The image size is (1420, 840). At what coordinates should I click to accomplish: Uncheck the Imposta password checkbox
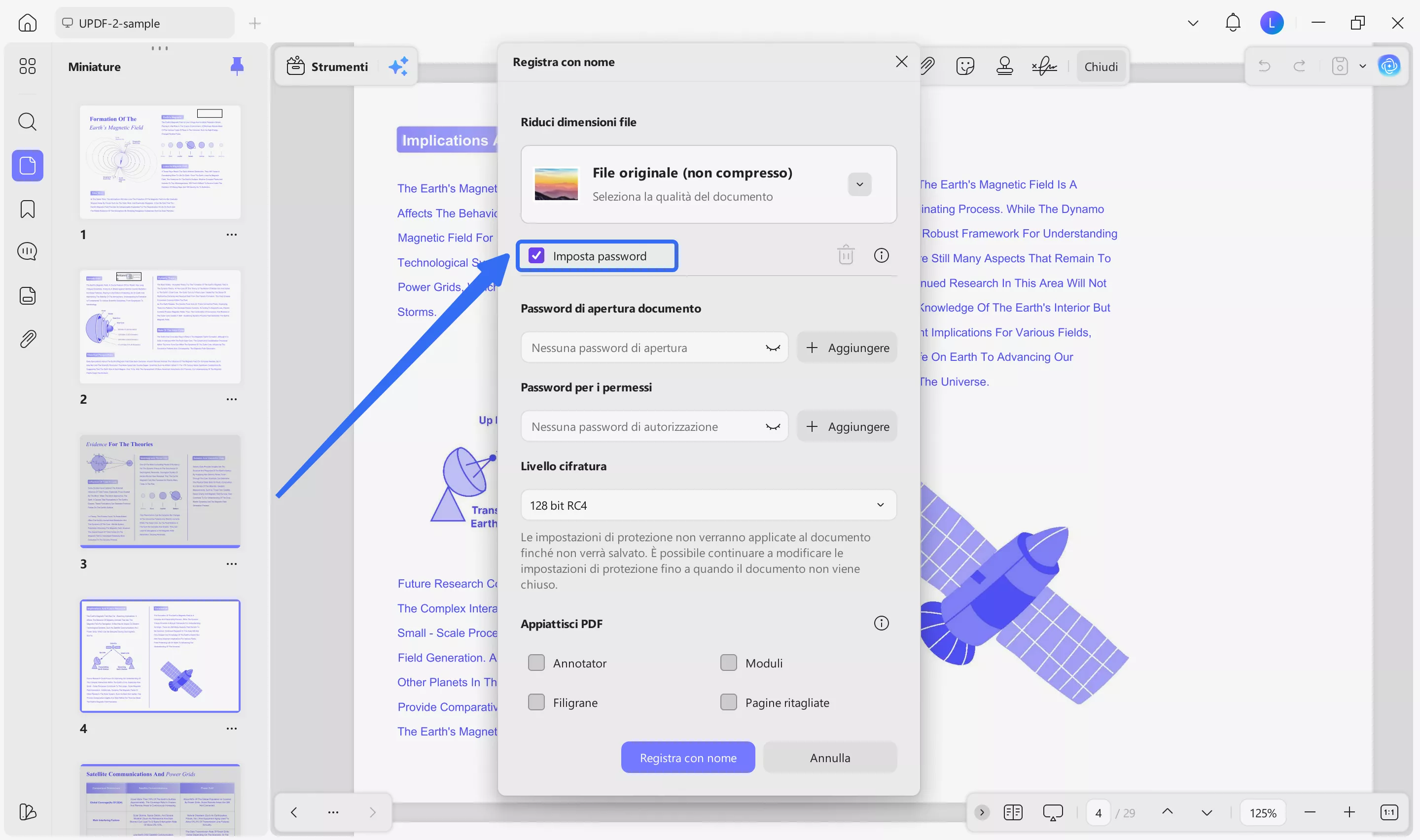pos(536,256)
